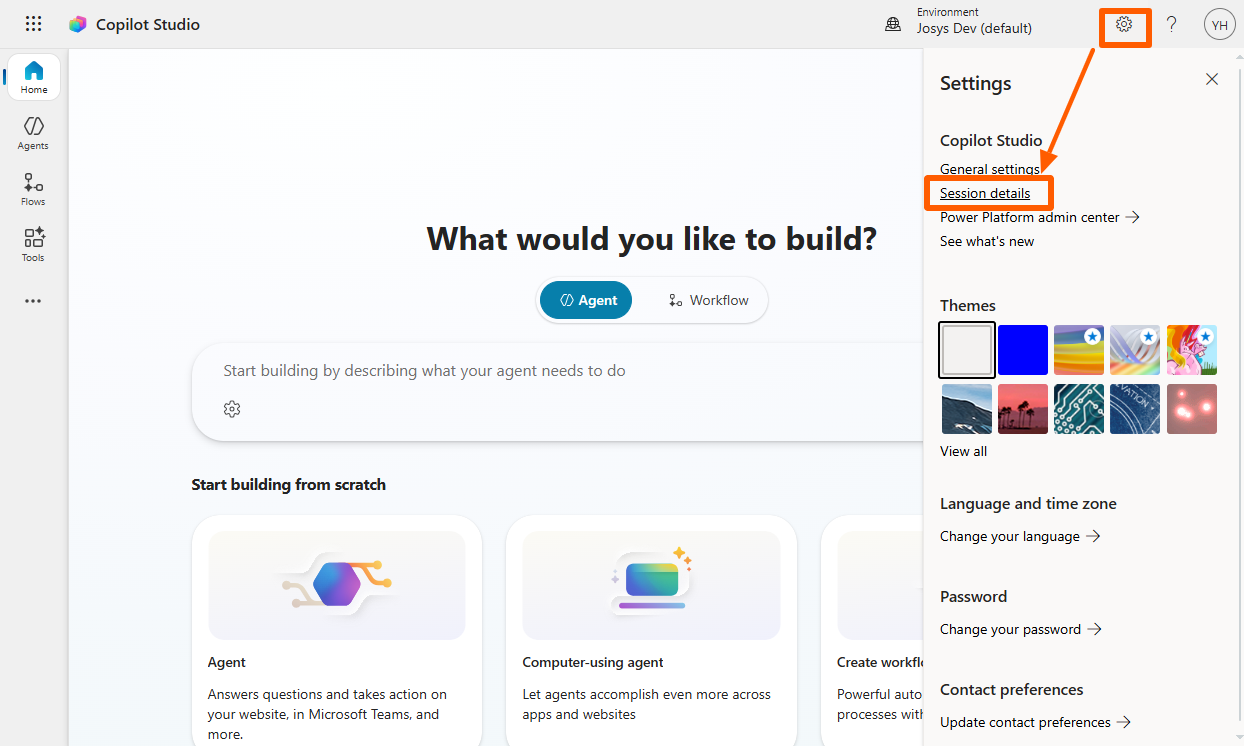Go to Home in the sidebar
Viewport: 1244px width, 746px height.
pyautogui.click(x=34, y=77)
